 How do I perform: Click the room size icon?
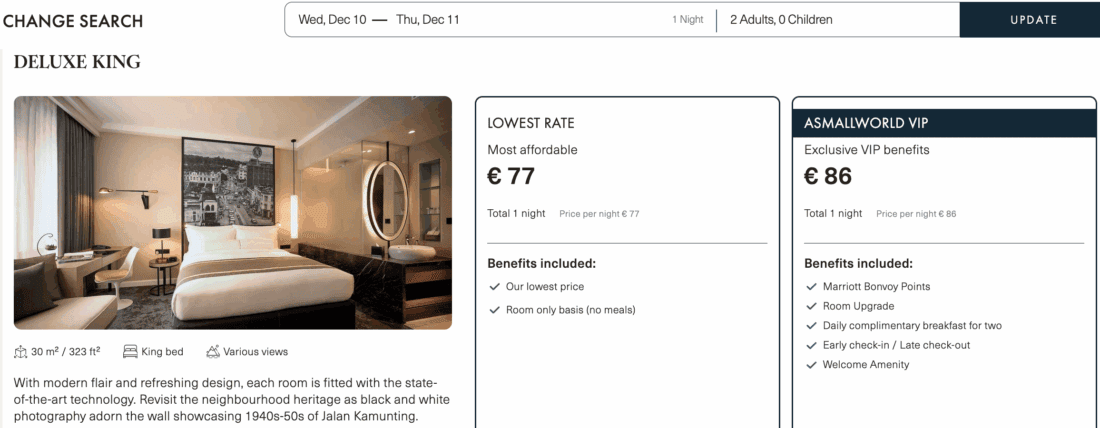[x=20, y=352]
